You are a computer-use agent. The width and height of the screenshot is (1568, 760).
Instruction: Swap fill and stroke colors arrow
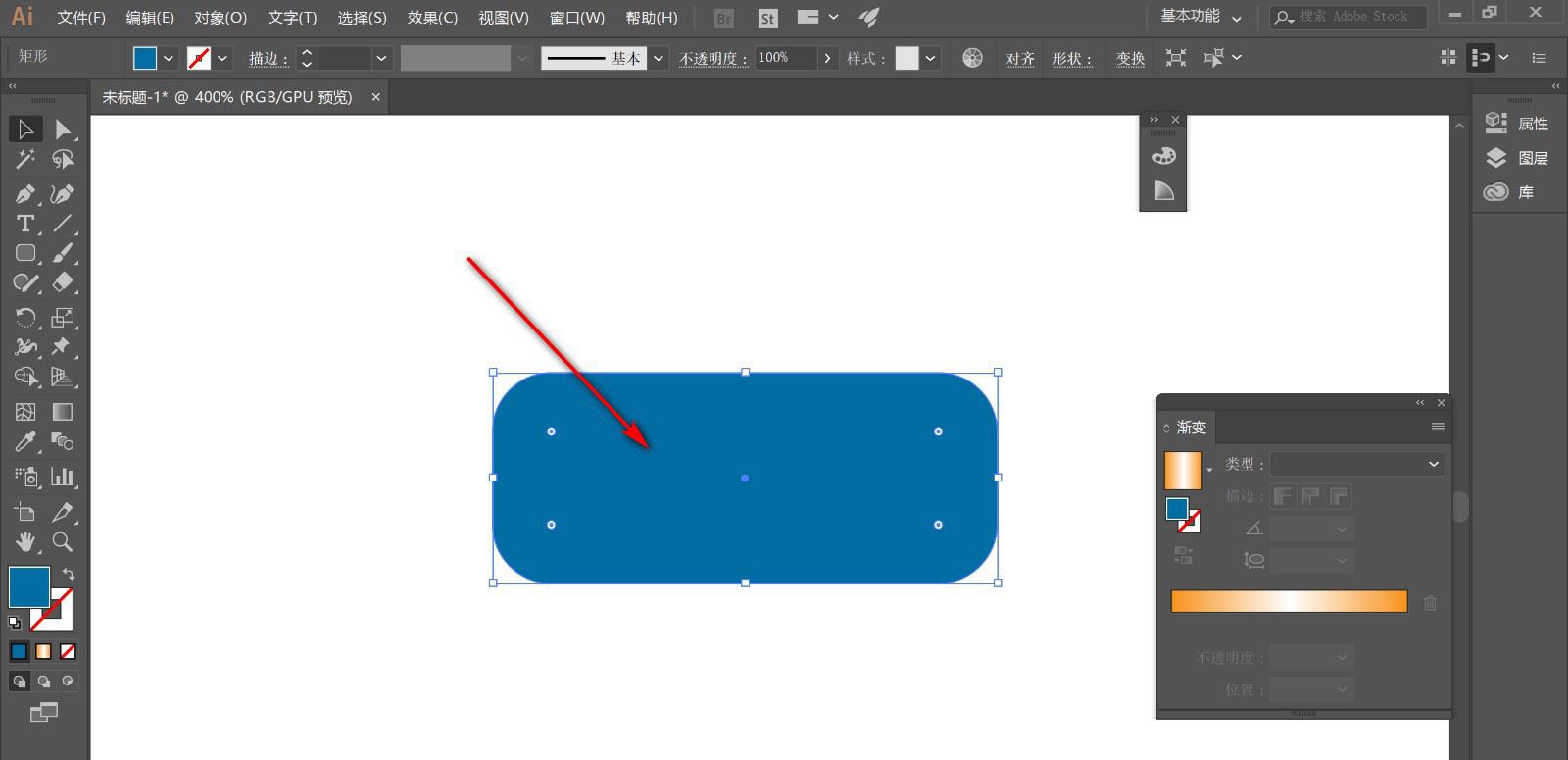pos(69,574)
